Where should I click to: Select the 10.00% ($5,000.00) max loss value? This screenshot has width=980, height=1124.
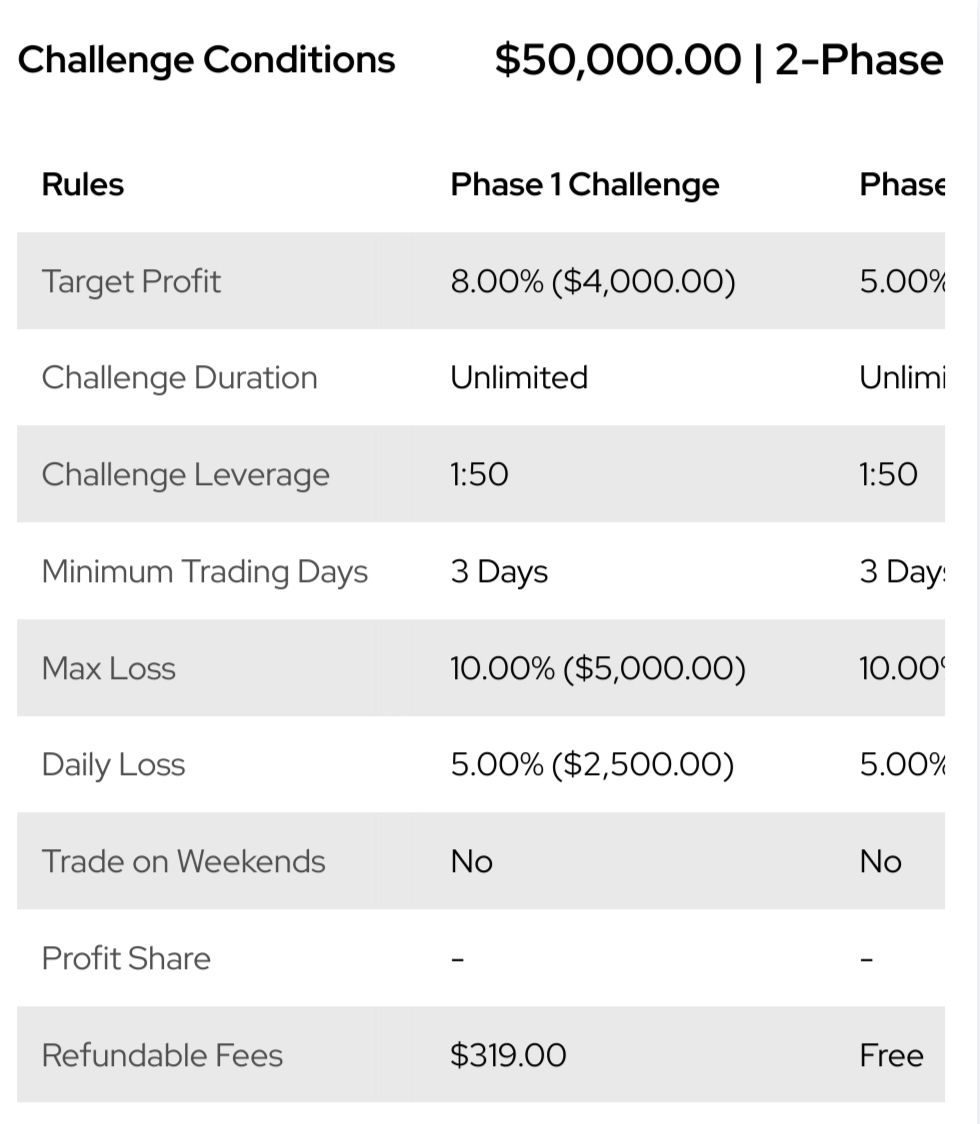click(597, 668)
